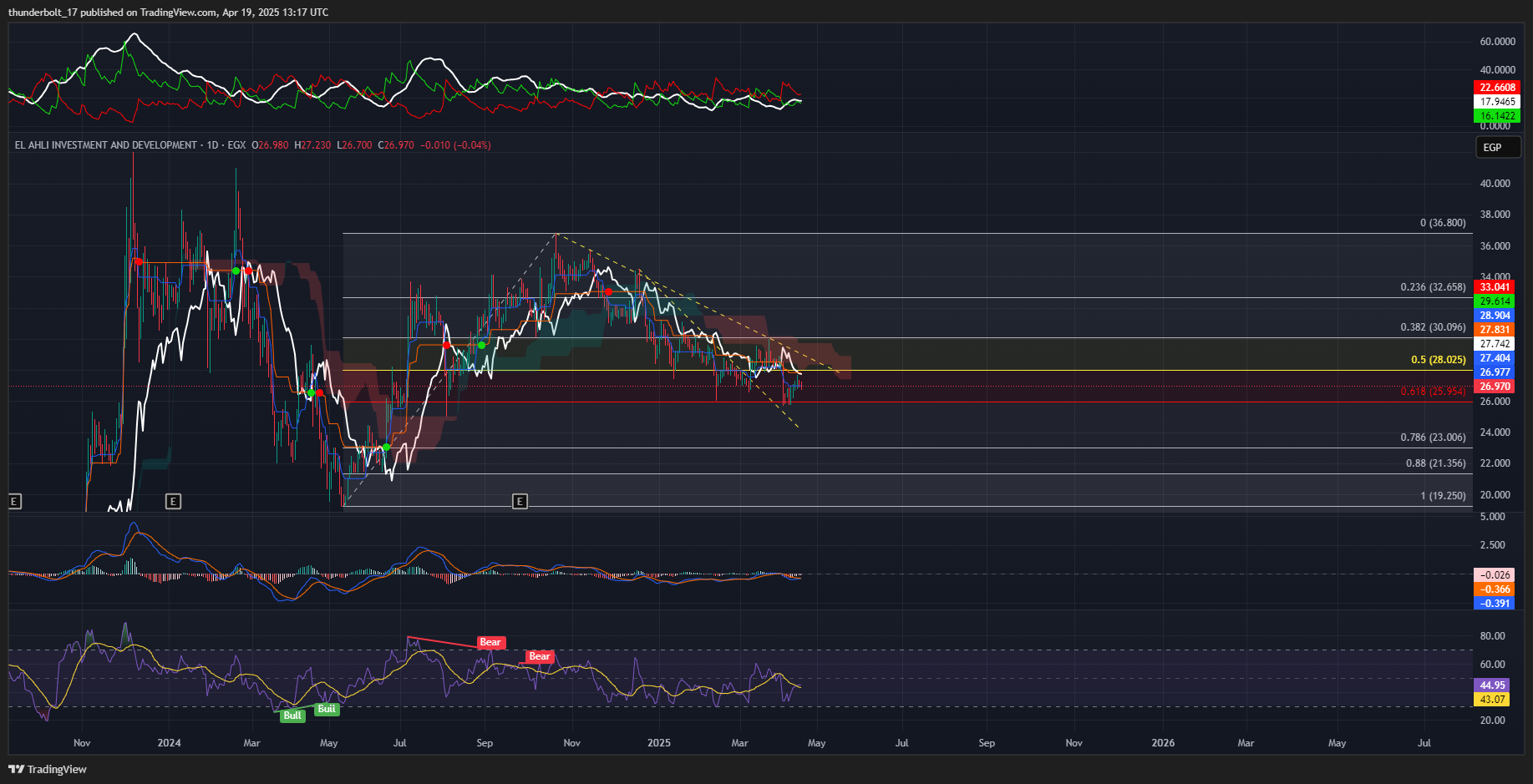Click the EGX exchange label in the legend
The height and width of the screenshot is (784, 1533).
click(x=236, y=145)
